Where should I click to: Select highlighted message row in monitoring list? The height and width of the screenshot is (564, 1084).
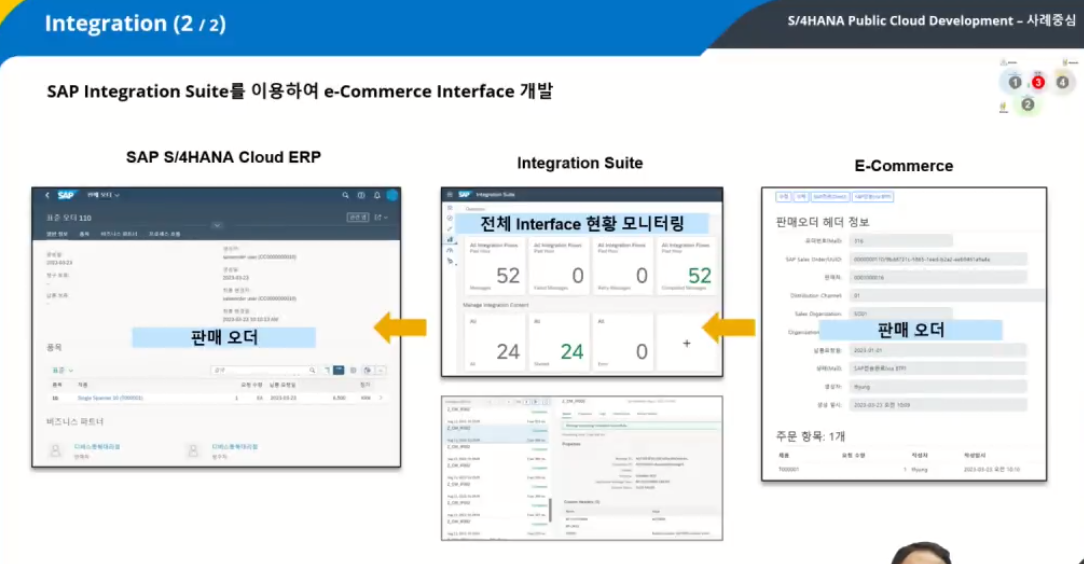coord(496,433)
